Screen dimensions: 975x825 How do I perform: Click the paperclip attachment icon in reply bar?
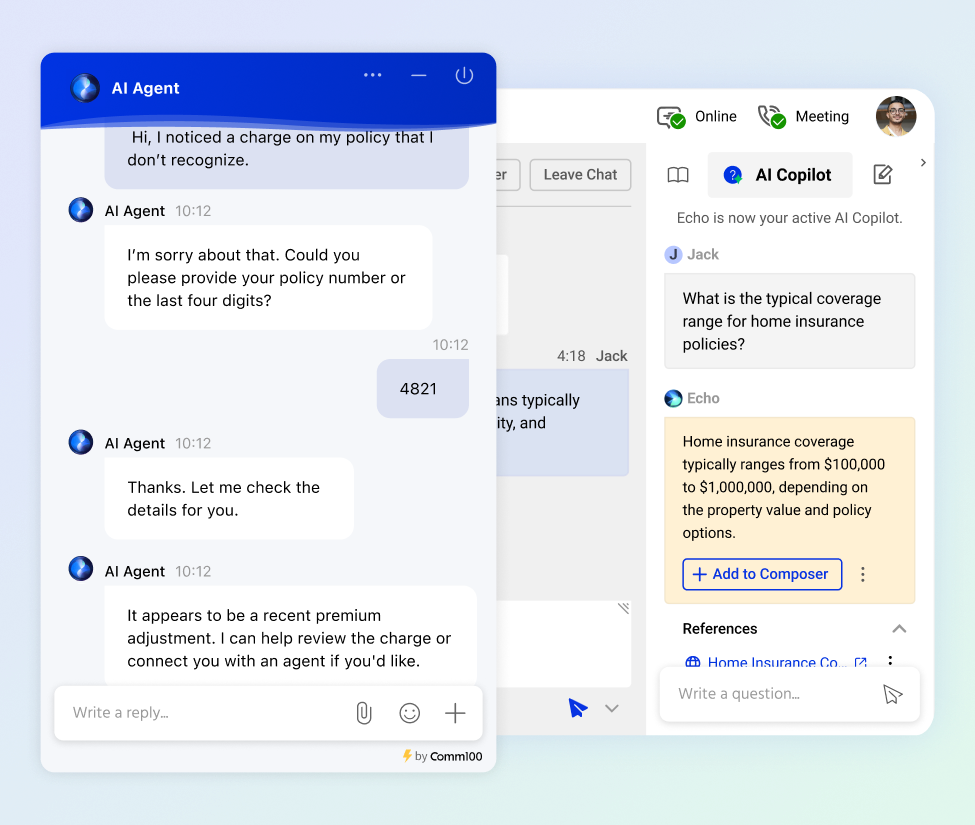[363, 713]
